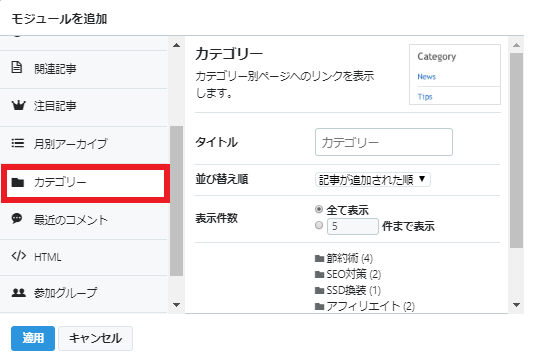The height and width of the screenshot is (361, 534).
Task: Click the folder icon next to 節約術 (4)
Action: pyautogui.click(x=319, y=259)
